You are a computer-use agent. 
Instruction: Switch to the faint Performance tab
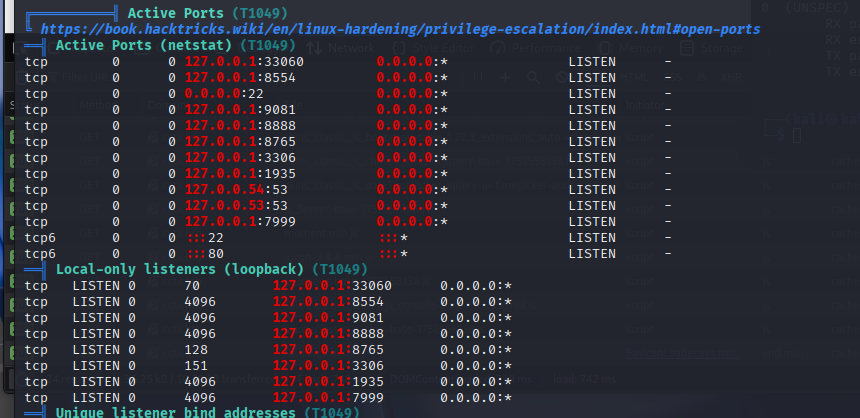pos(543,47)
